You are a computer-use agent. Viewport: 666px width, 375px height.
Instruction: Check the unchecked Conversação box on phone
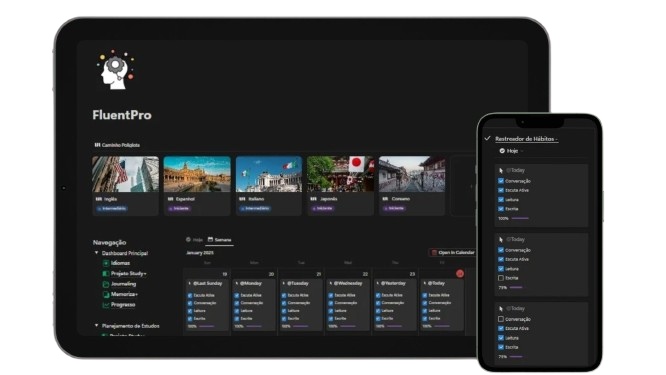coord(501,319)
